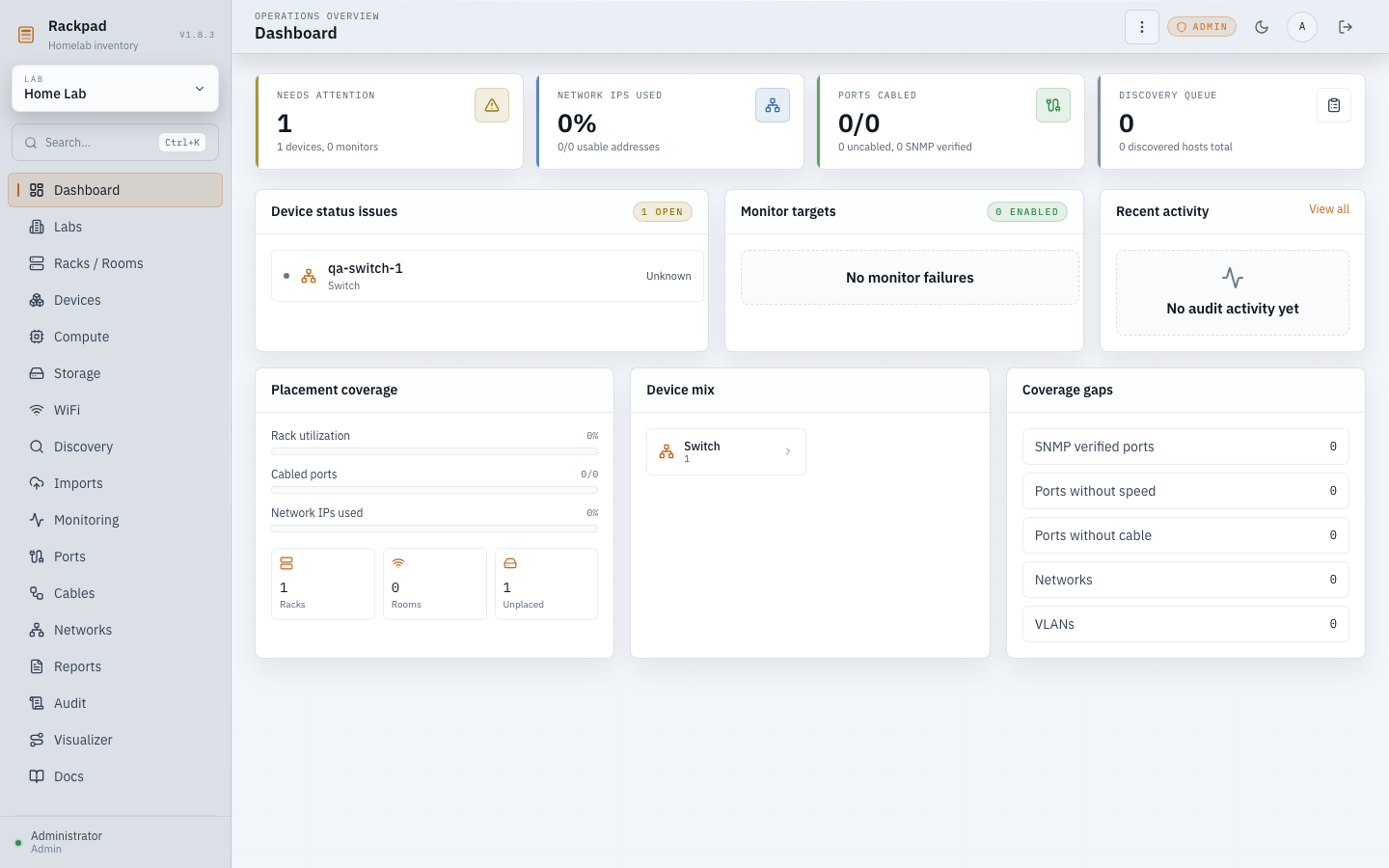Click the ADMIN role badge

(x=1202, y=27)
